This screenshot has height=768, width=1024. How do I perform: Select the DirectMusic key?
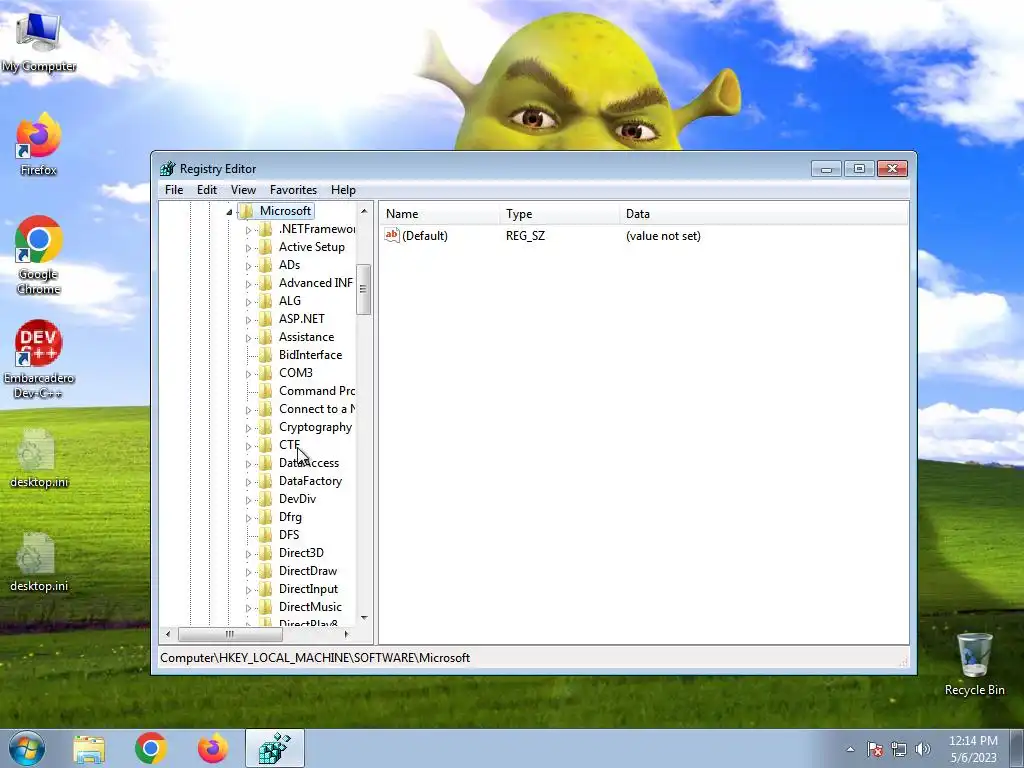[310, 607]
